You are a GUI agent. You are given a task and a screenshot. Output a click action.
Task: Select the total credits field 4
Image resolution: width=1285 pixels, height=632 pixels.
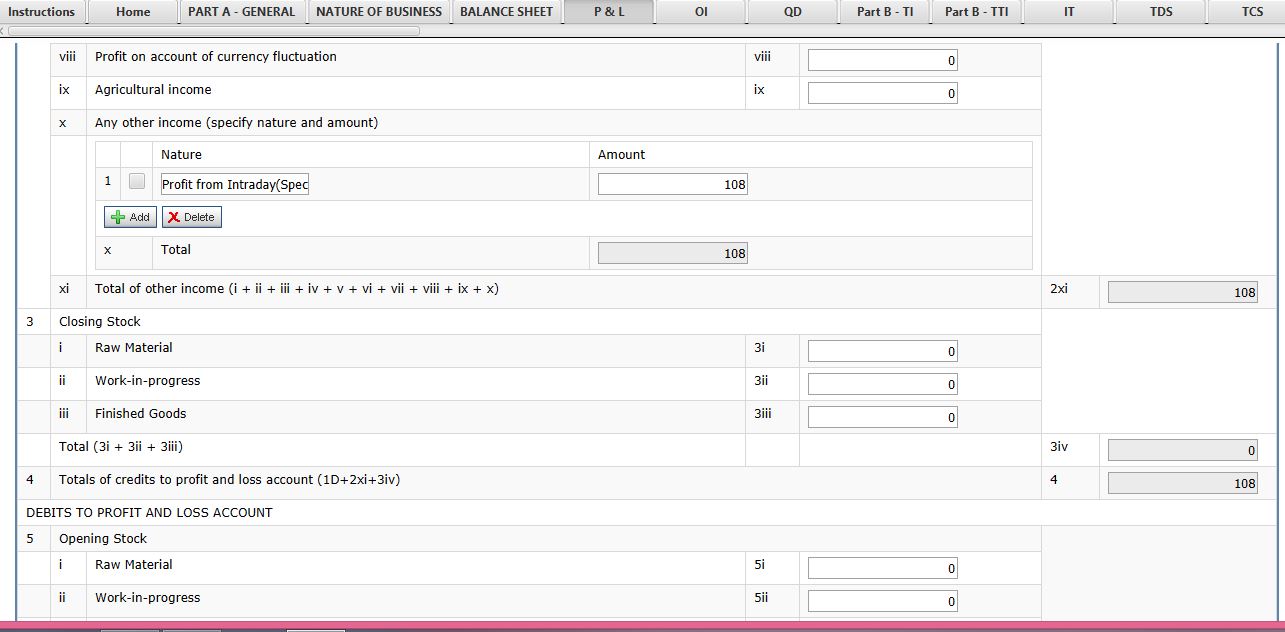1183,483
